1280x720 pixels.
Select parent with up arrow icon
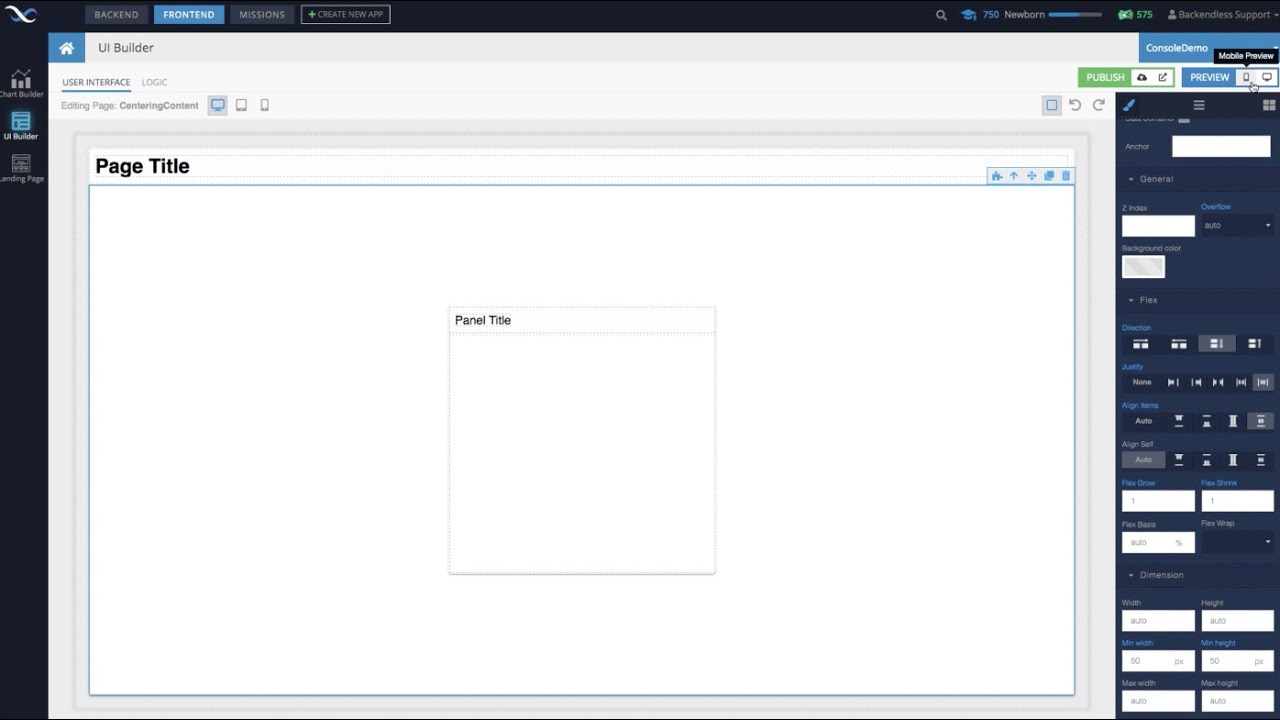pyautogui.click(x=1014, y=176)
